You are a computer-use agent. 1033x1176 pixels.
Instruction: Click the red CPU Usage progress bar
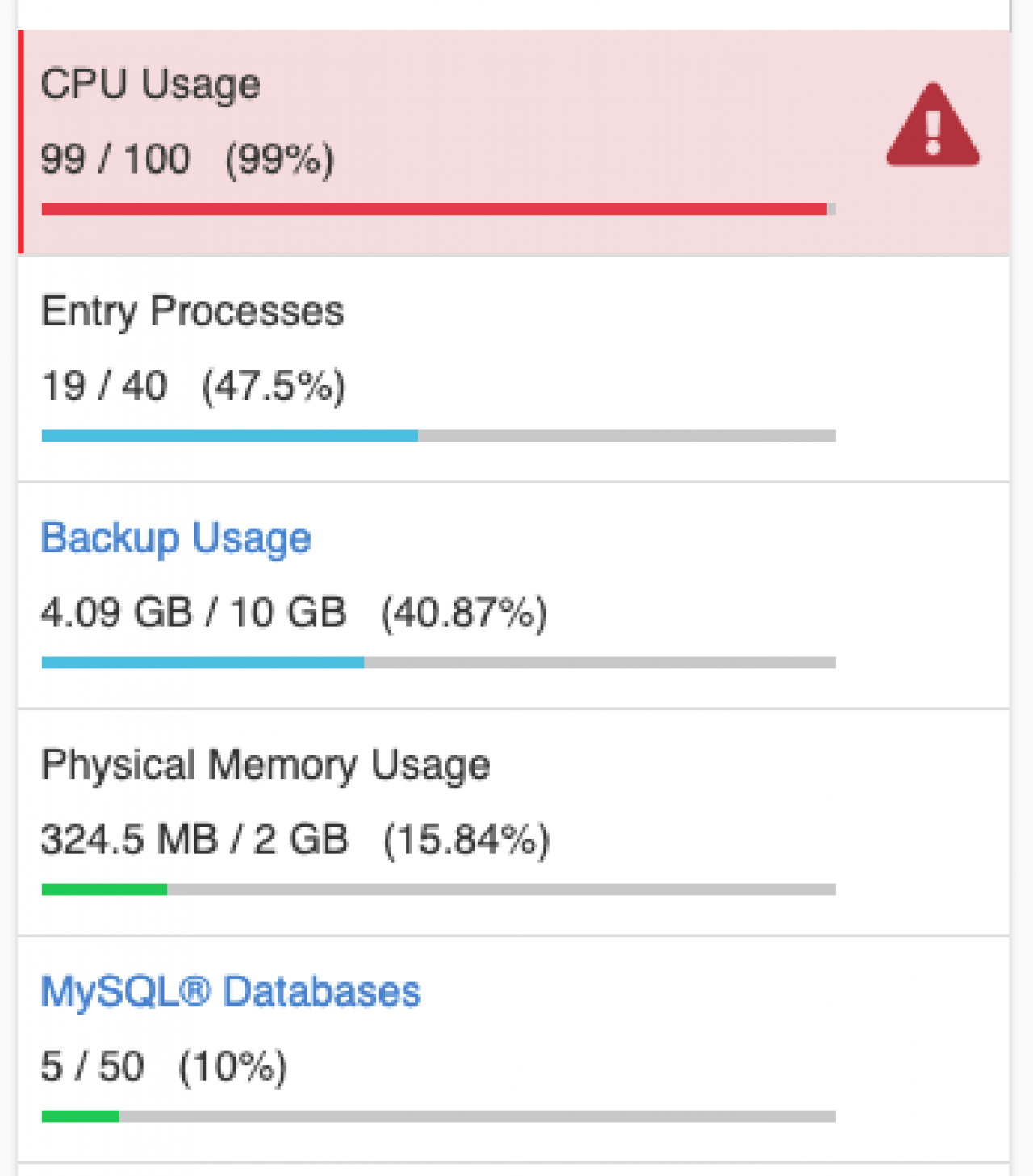click(437, 209)
